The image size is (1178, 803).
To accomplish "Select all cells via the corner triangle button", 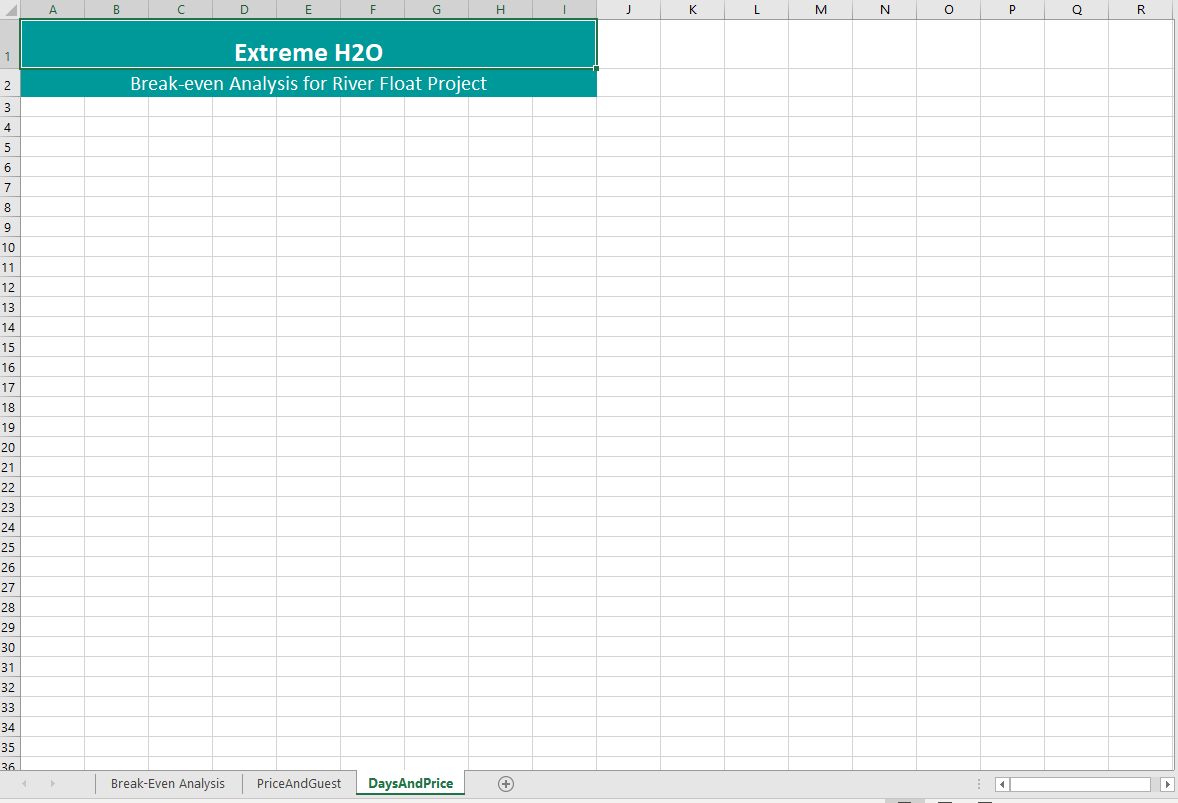I will pos(9,9).
